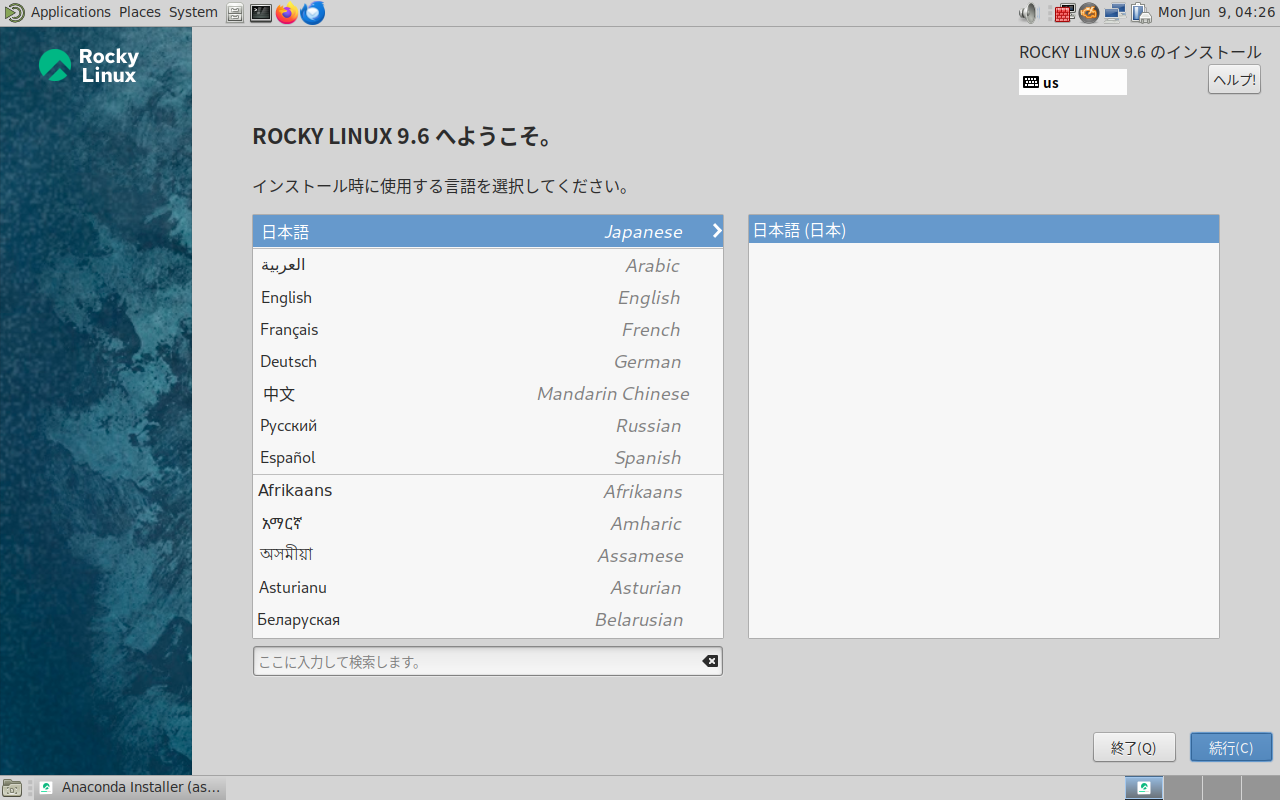
Task: Open the System menu
Action: 193,12
